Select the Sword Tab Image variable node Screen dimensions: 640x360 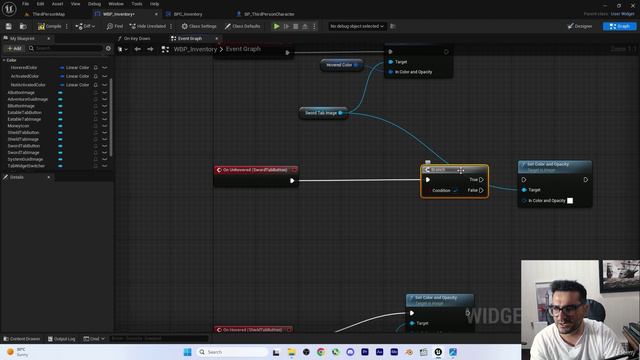323,113
